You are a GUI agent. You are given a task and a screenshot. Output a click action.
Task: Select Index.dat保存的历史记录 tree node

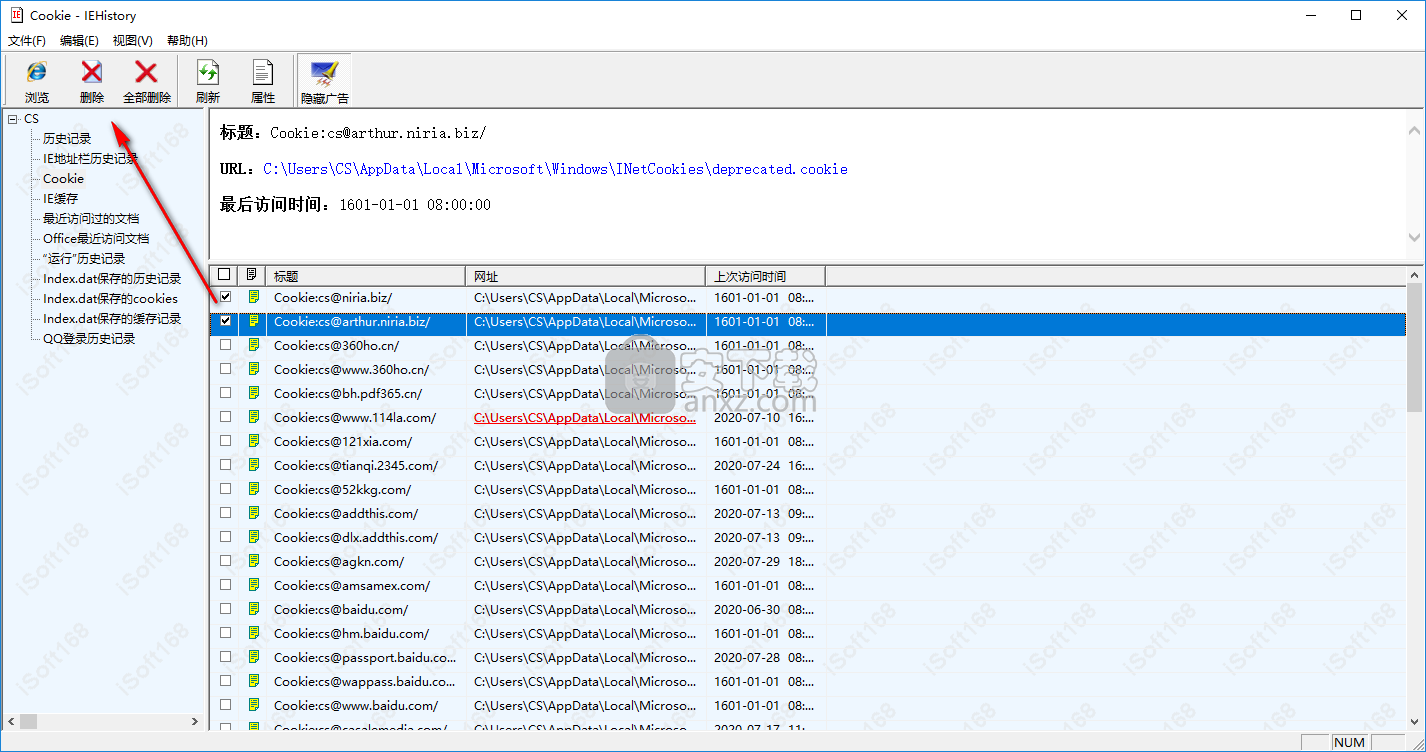click(112, 278)
